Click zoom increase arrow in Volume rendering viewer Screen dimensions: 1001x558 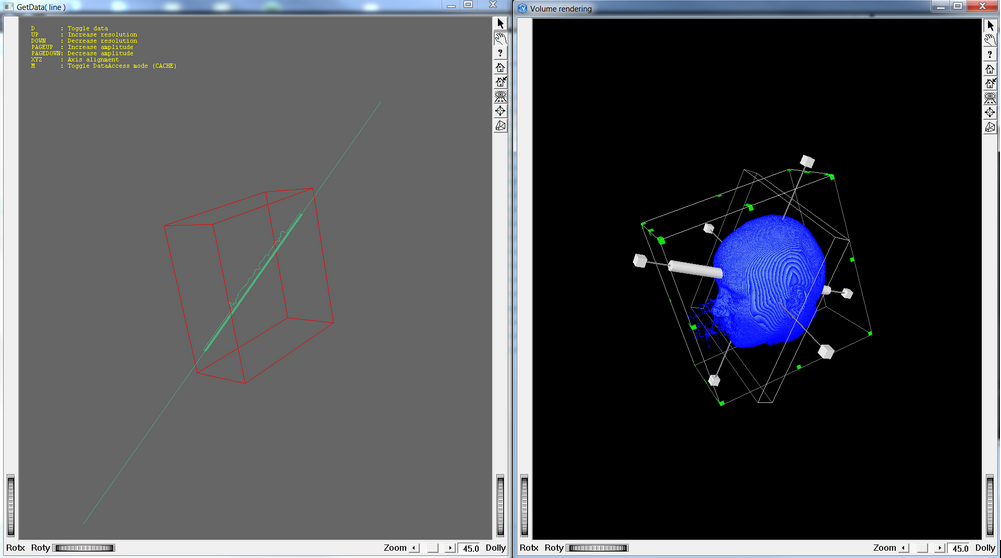coord(940,548)
